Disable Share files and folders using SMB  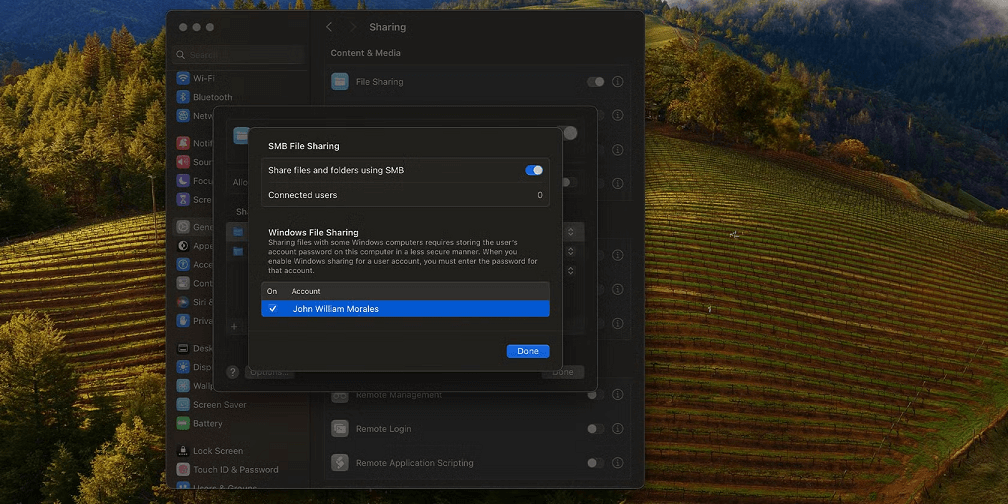(x=534, y=170)
